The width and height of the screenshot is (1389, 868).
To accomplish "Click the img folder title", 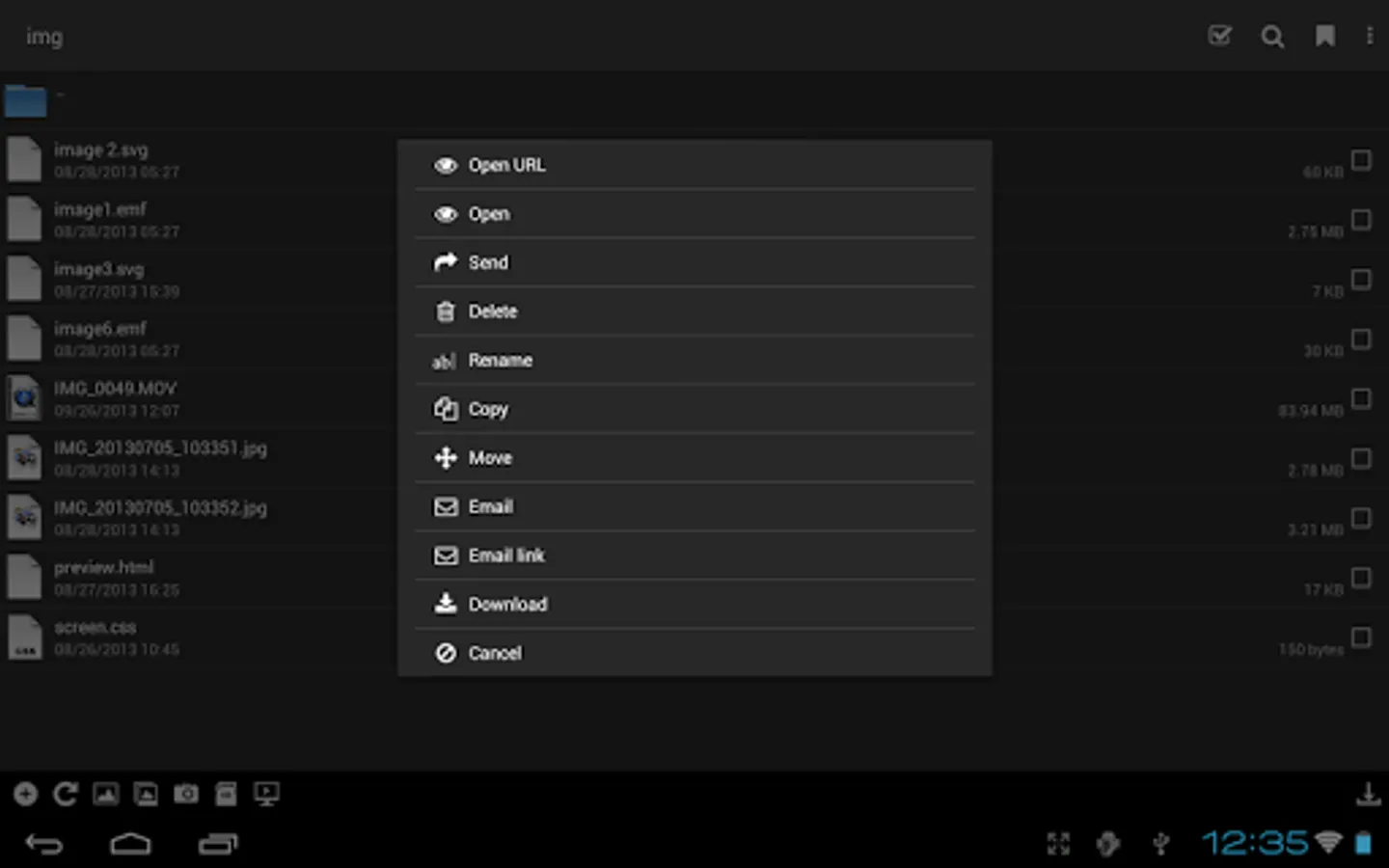I will point(44,37).
